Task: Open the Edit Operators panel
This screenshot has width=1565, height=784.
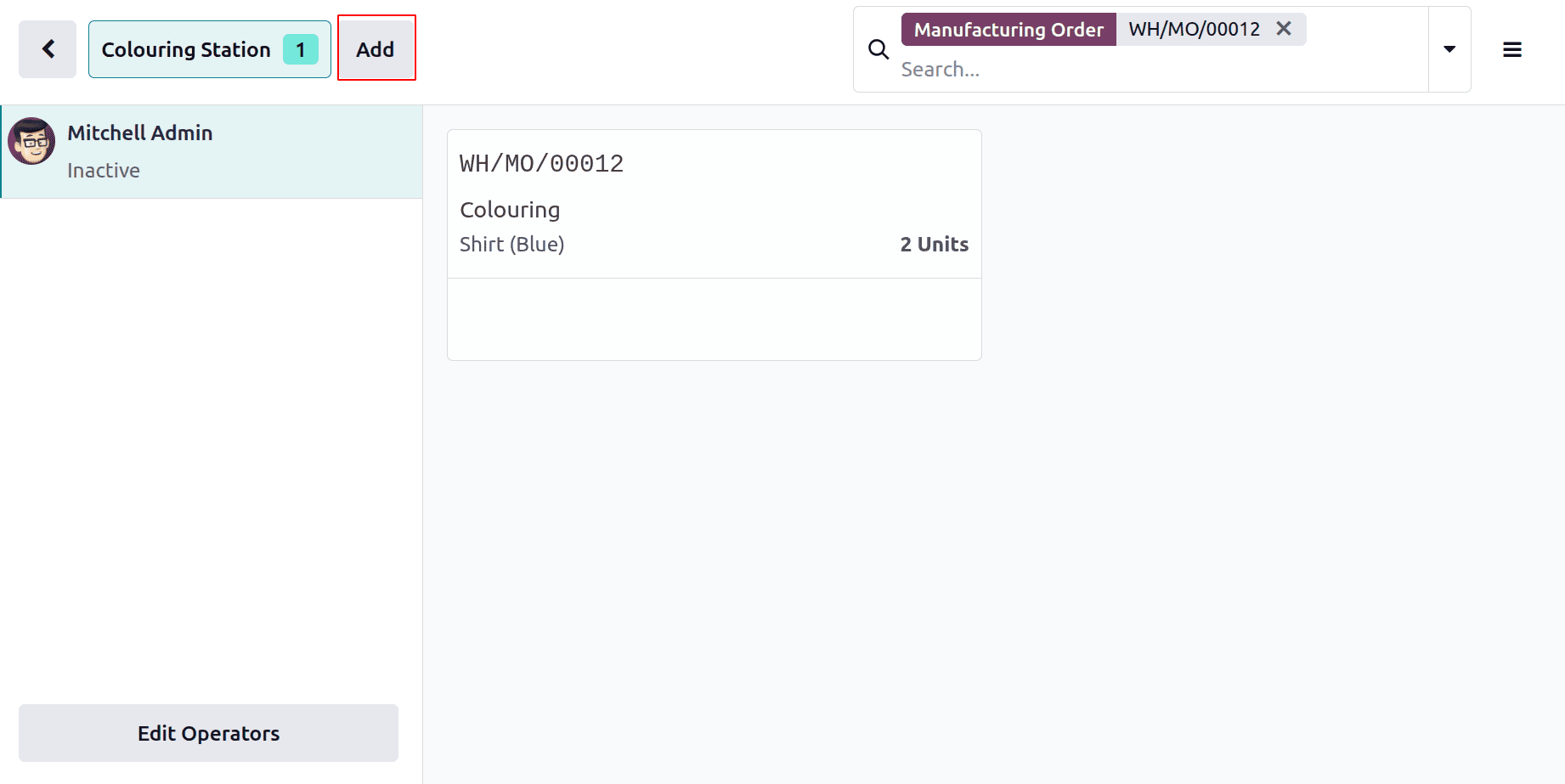Action: click(x=208, y=733)
